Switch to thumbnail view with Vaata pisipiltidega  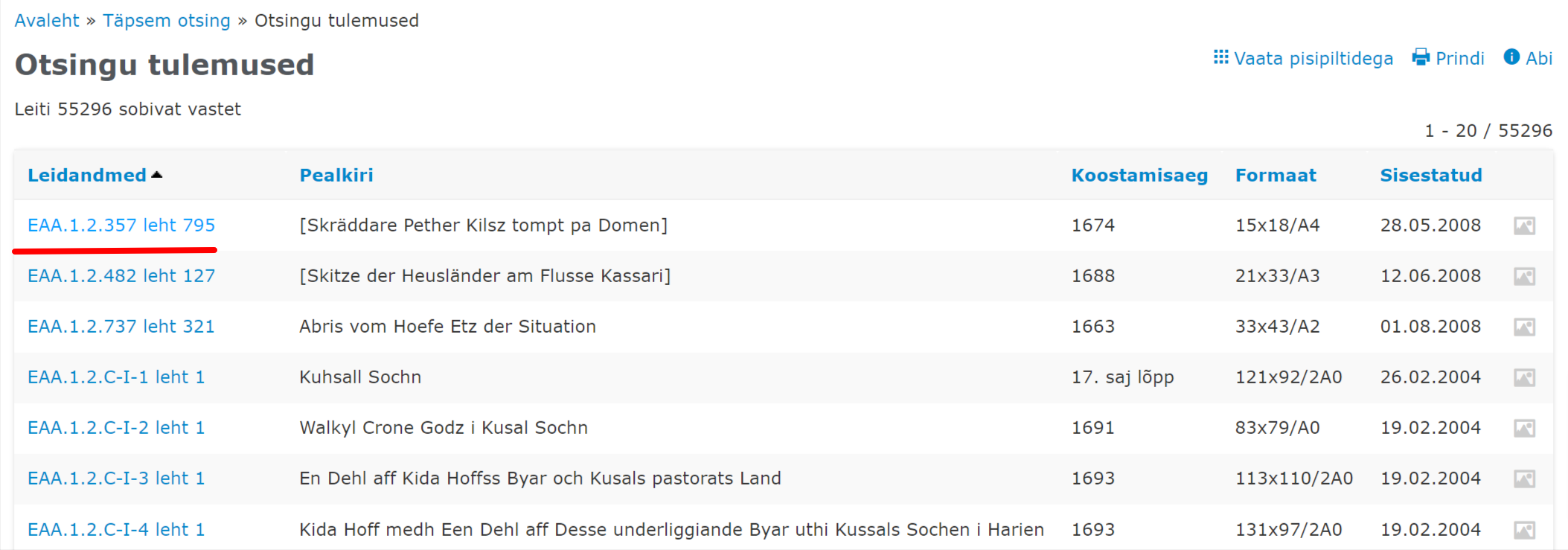[x=1313, y=58]
